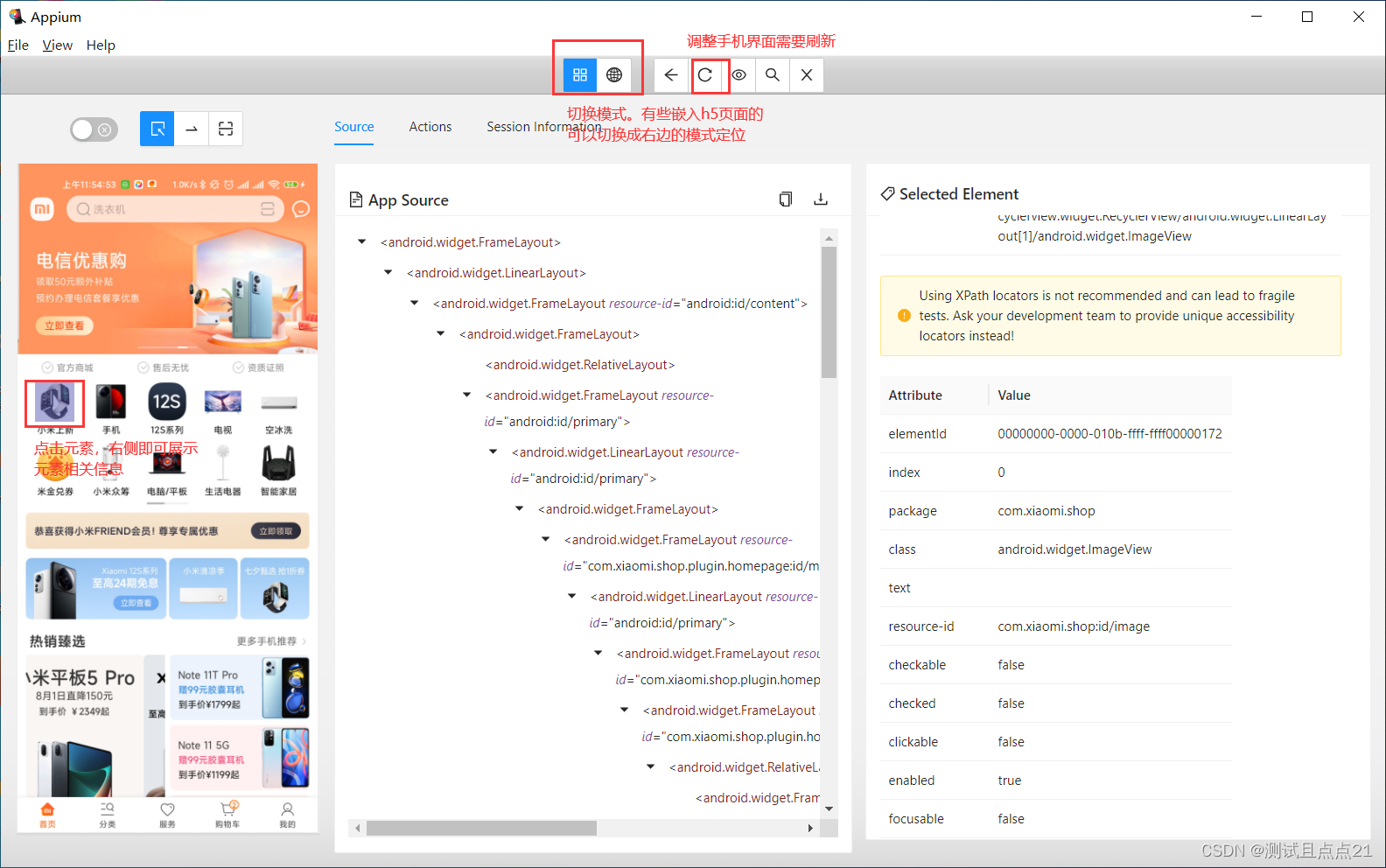Collapse LinearLayout android:id/primary node below the FrameLayout

493,452
